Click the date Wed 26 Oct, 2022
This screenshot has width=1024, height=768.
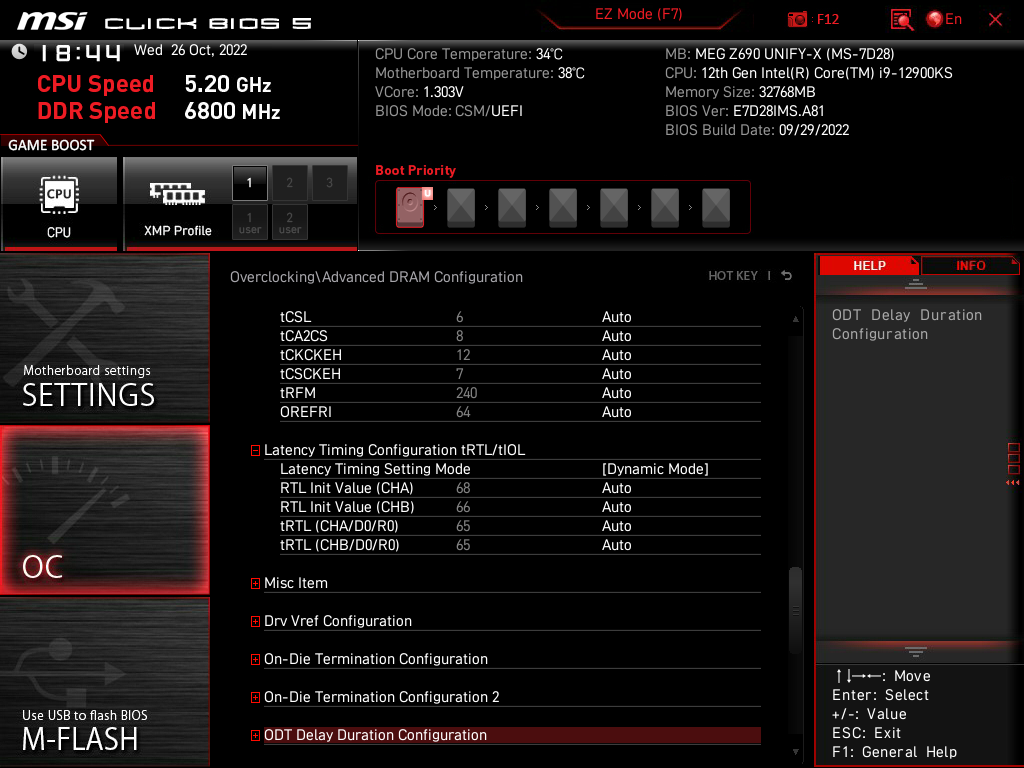[x=191, y=50]
